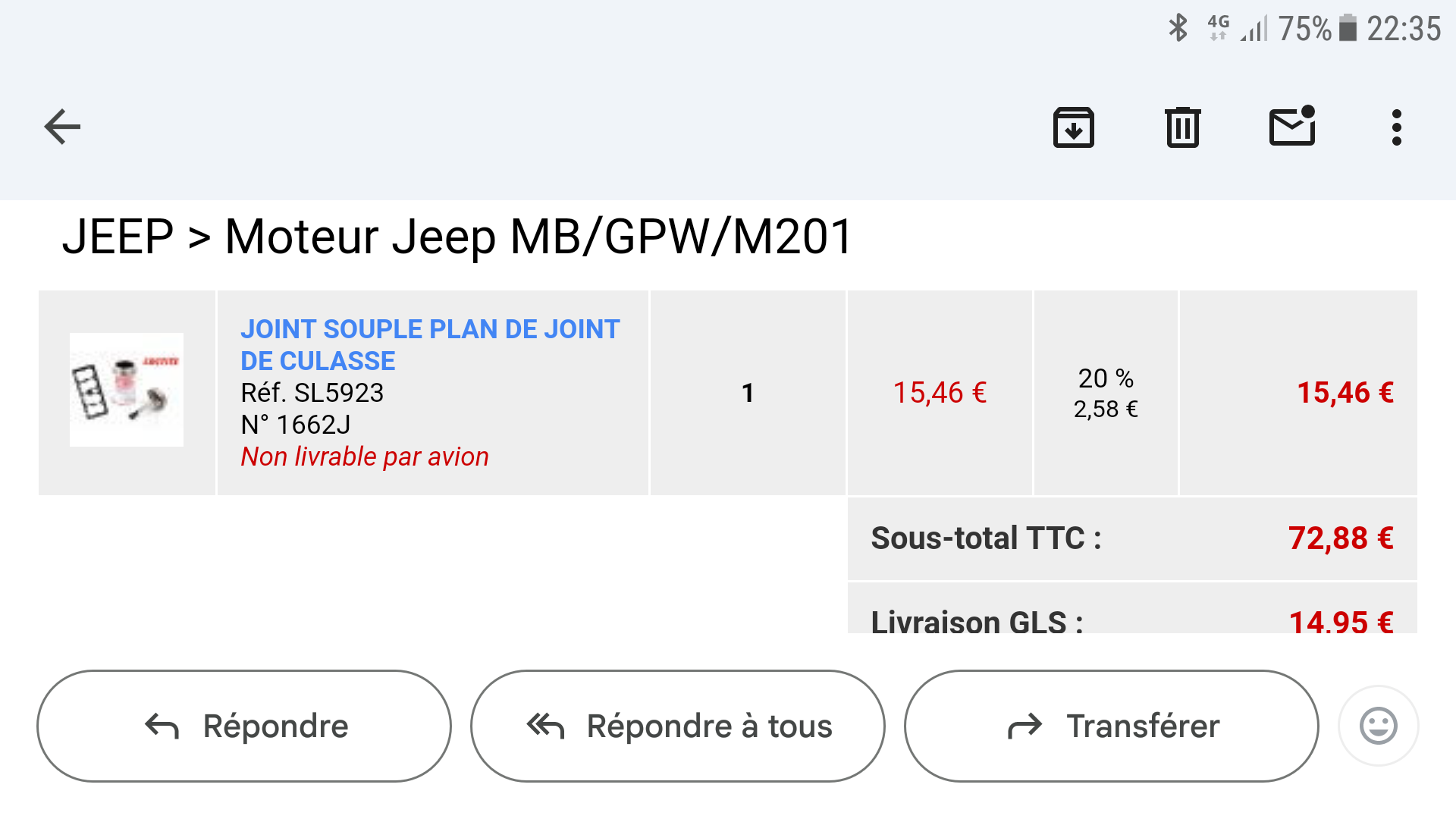The width and height of the screenshot is (1456, 819).
Task: Tap the back arrow icon
Action: tap(62, 127)
